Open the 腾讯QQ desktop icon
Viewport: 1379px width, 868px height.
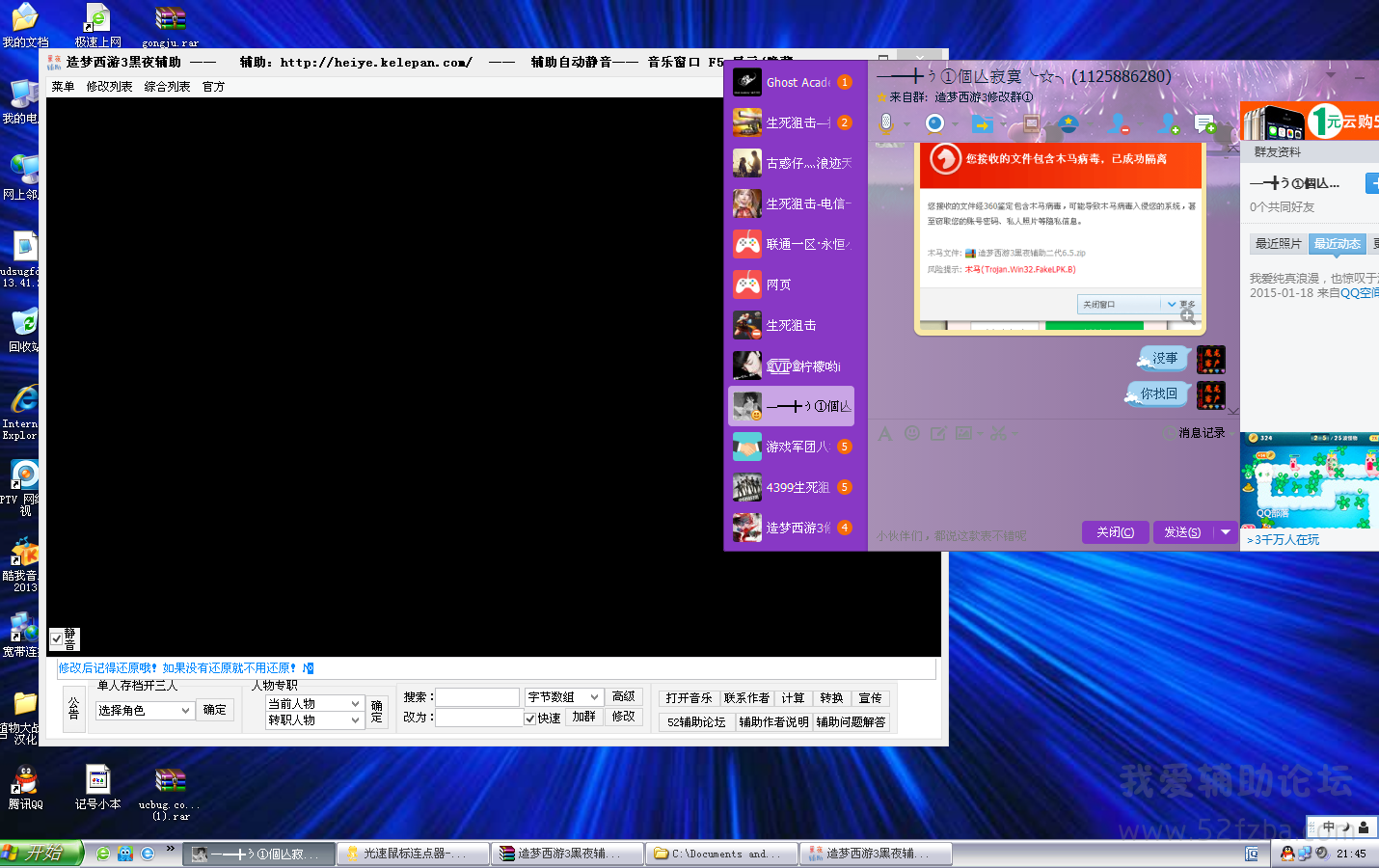pos(25,787)
